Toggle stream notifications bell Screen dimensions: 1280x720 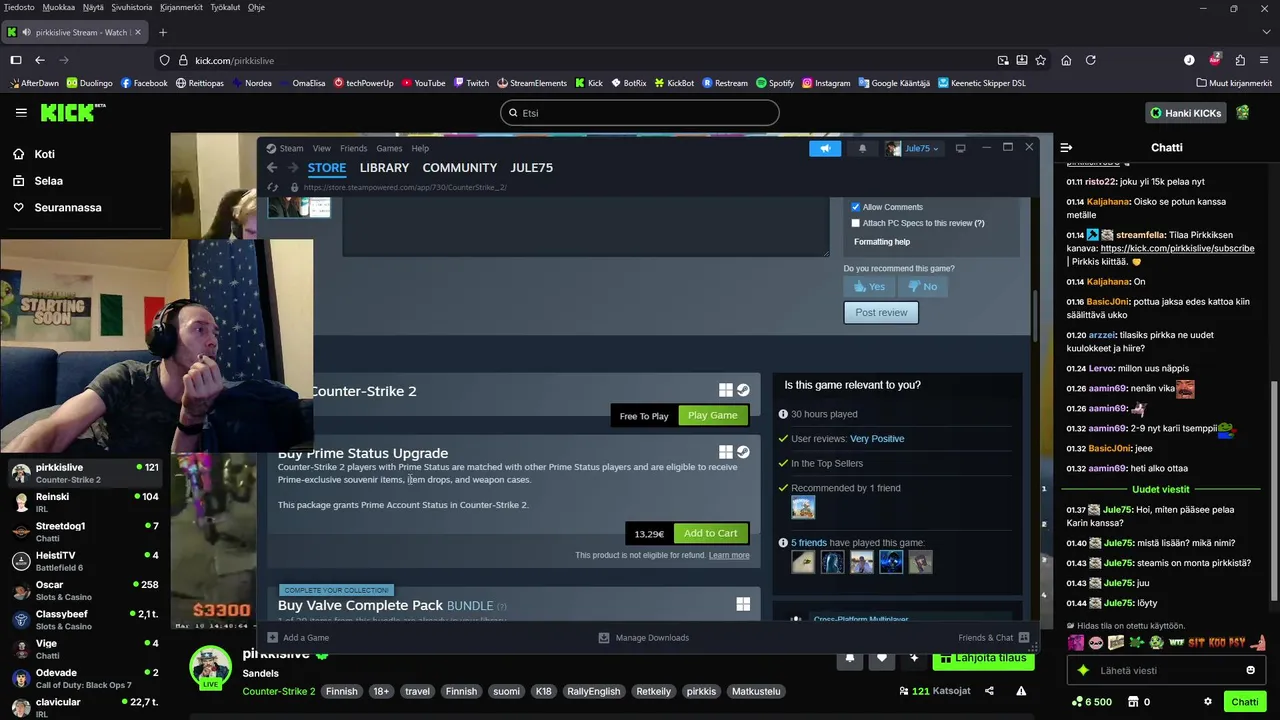850,658
